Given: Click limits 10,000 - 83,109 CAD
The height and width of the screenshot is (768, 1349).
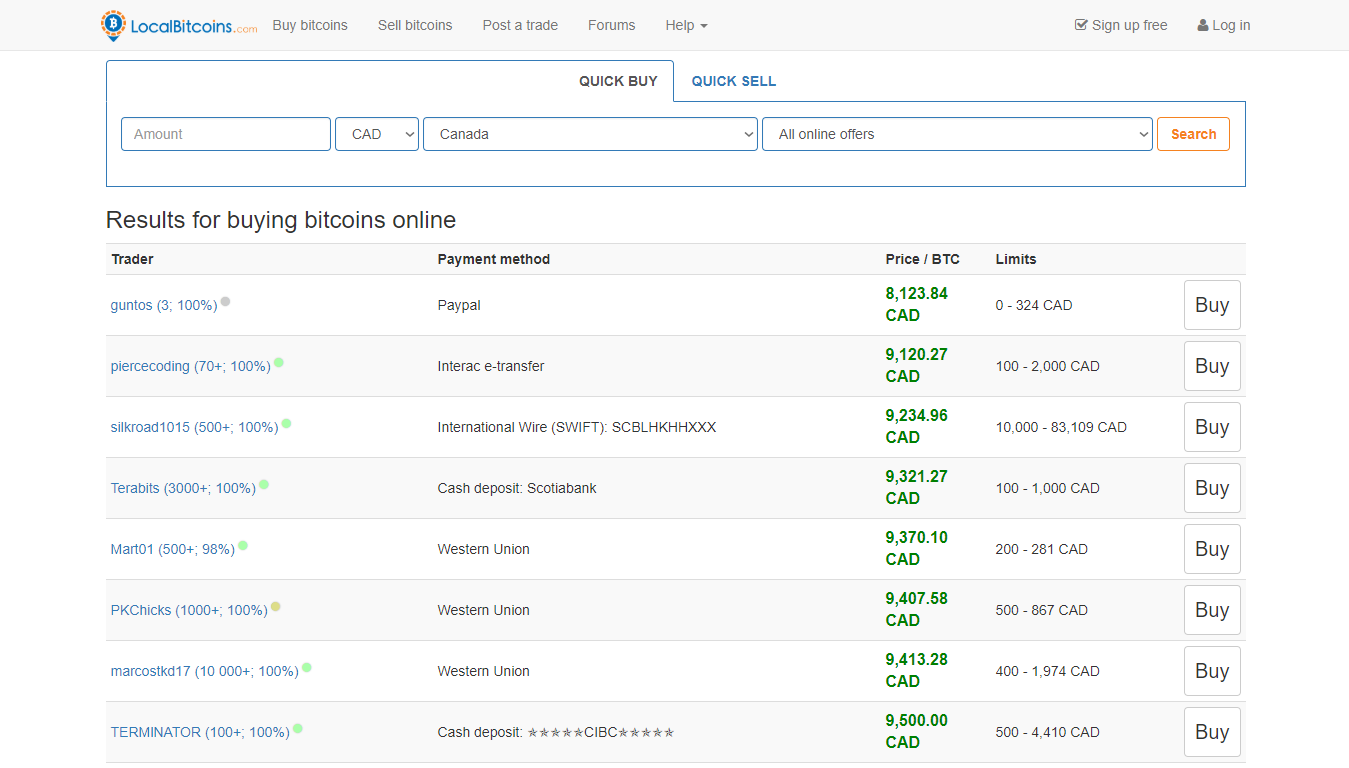Looking at the screenshot, I should [1061, 427].
